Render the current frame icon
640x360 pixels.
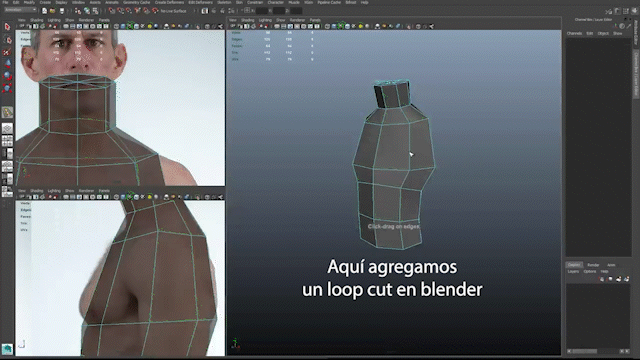214,11
